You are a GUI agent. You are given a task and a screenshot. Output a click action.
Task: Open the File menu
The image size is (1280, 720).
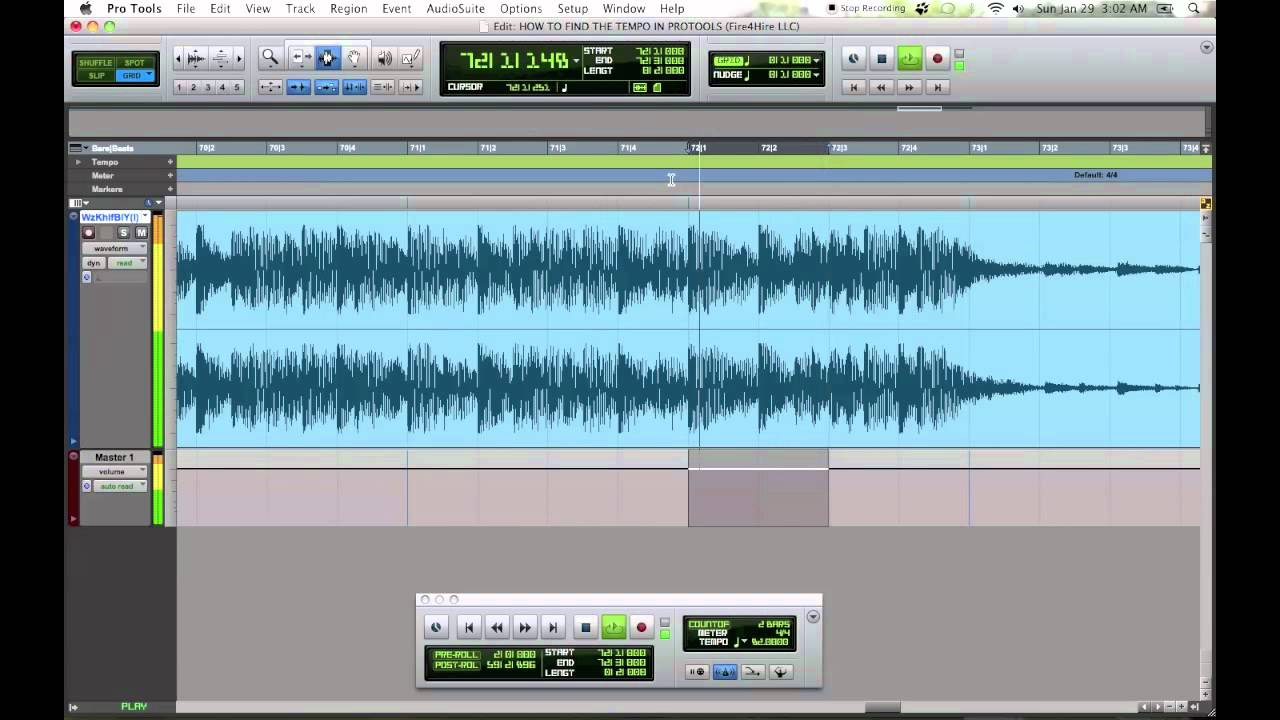(x=186, y=8)
